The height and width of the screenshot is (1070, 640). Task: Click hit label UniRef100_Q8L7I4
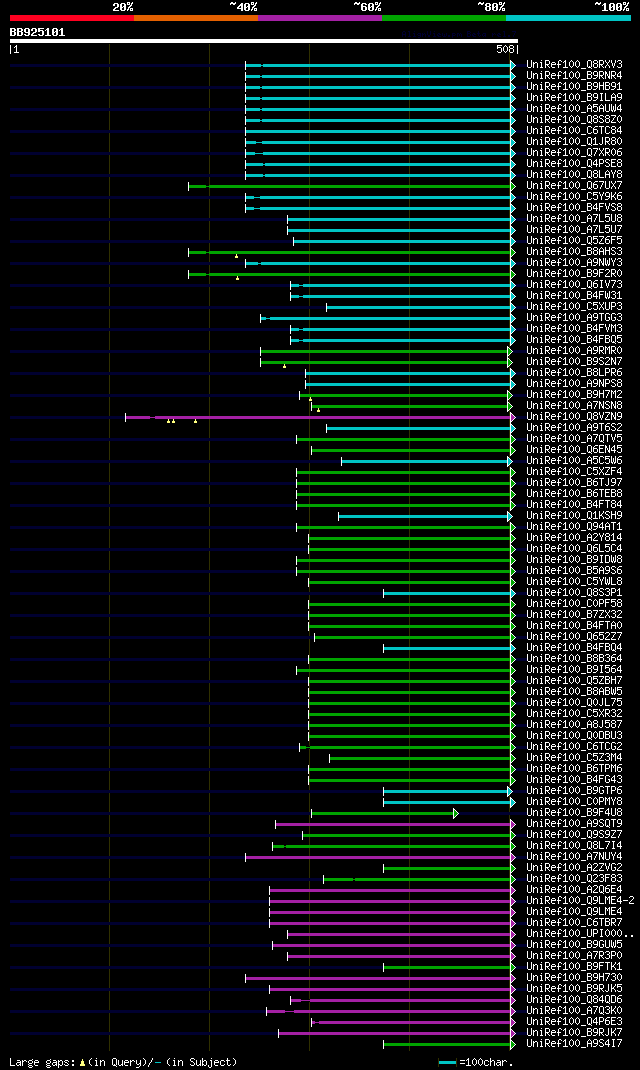pos(574,846)
